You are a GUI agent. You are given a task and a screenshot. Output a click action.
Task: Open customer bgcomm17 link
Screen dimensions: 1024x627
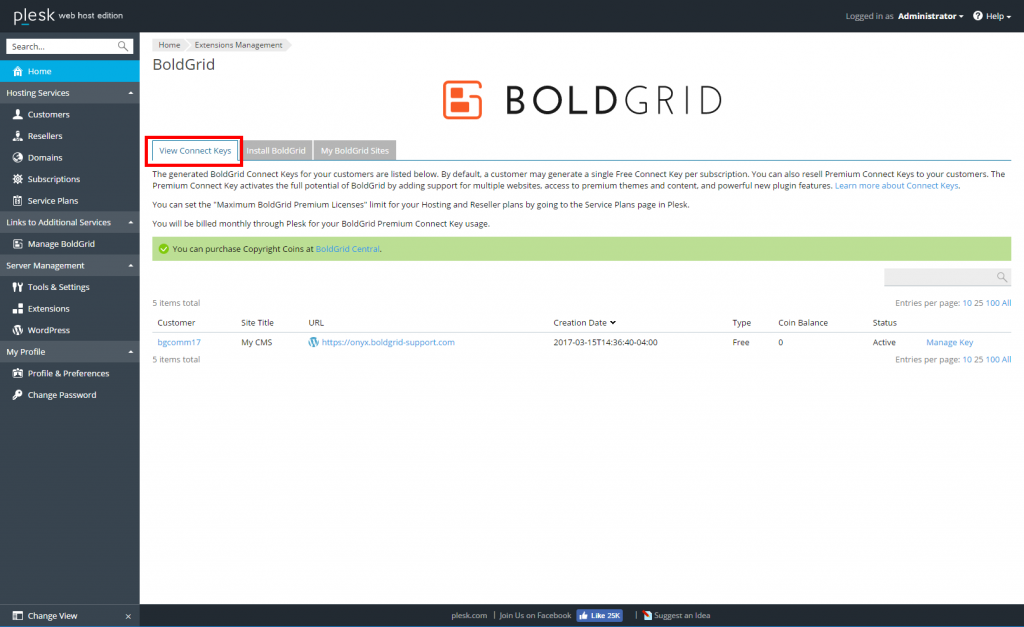pos(179,342)
